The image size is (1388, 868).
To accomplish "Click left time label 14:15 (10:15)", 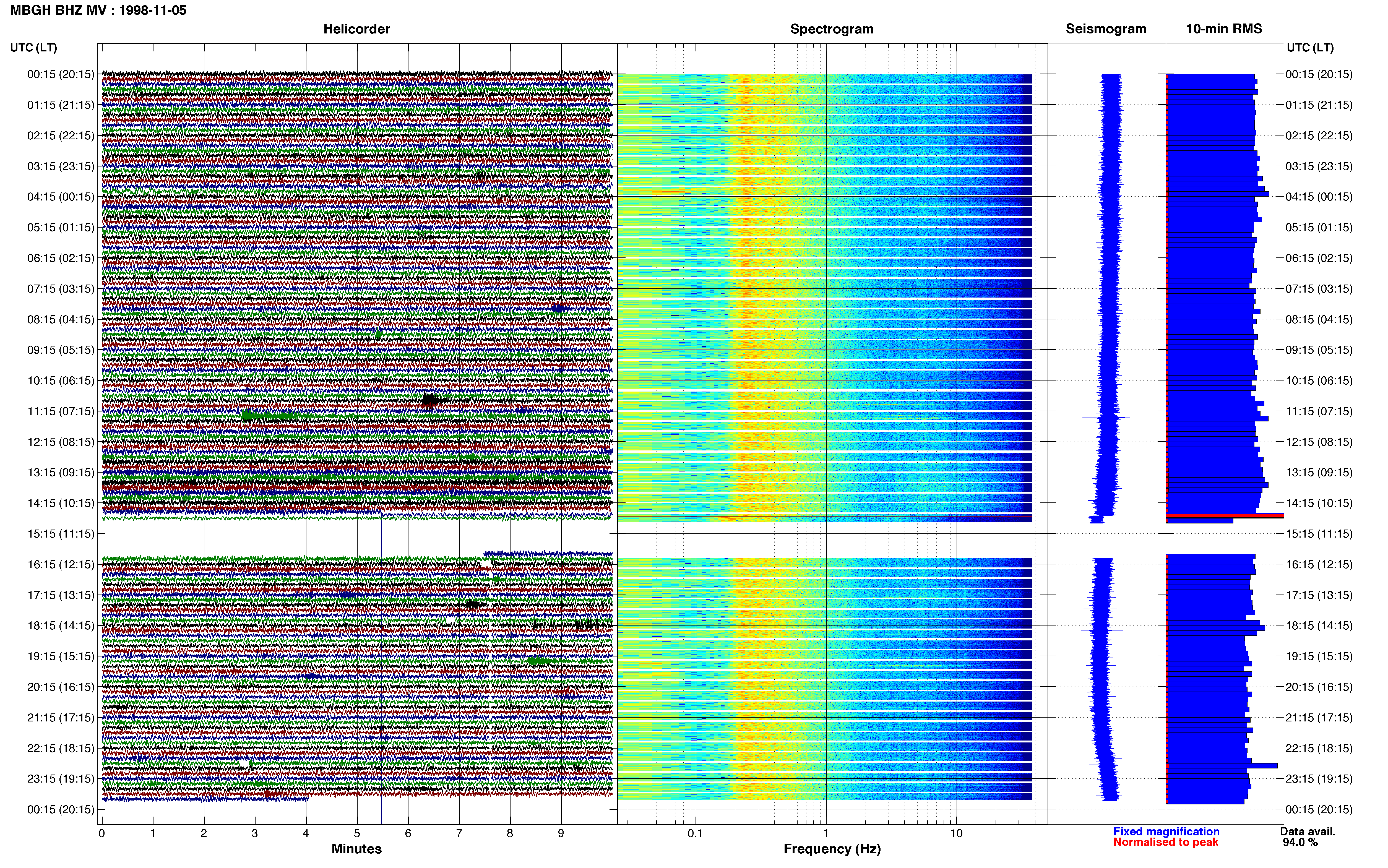I will pos(60,503).
